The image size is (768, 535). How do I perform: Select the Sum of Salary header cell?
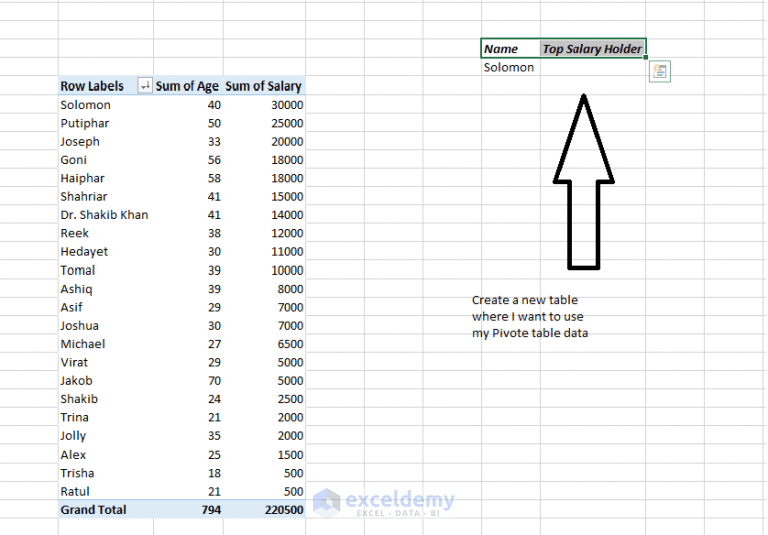[264, 86]
